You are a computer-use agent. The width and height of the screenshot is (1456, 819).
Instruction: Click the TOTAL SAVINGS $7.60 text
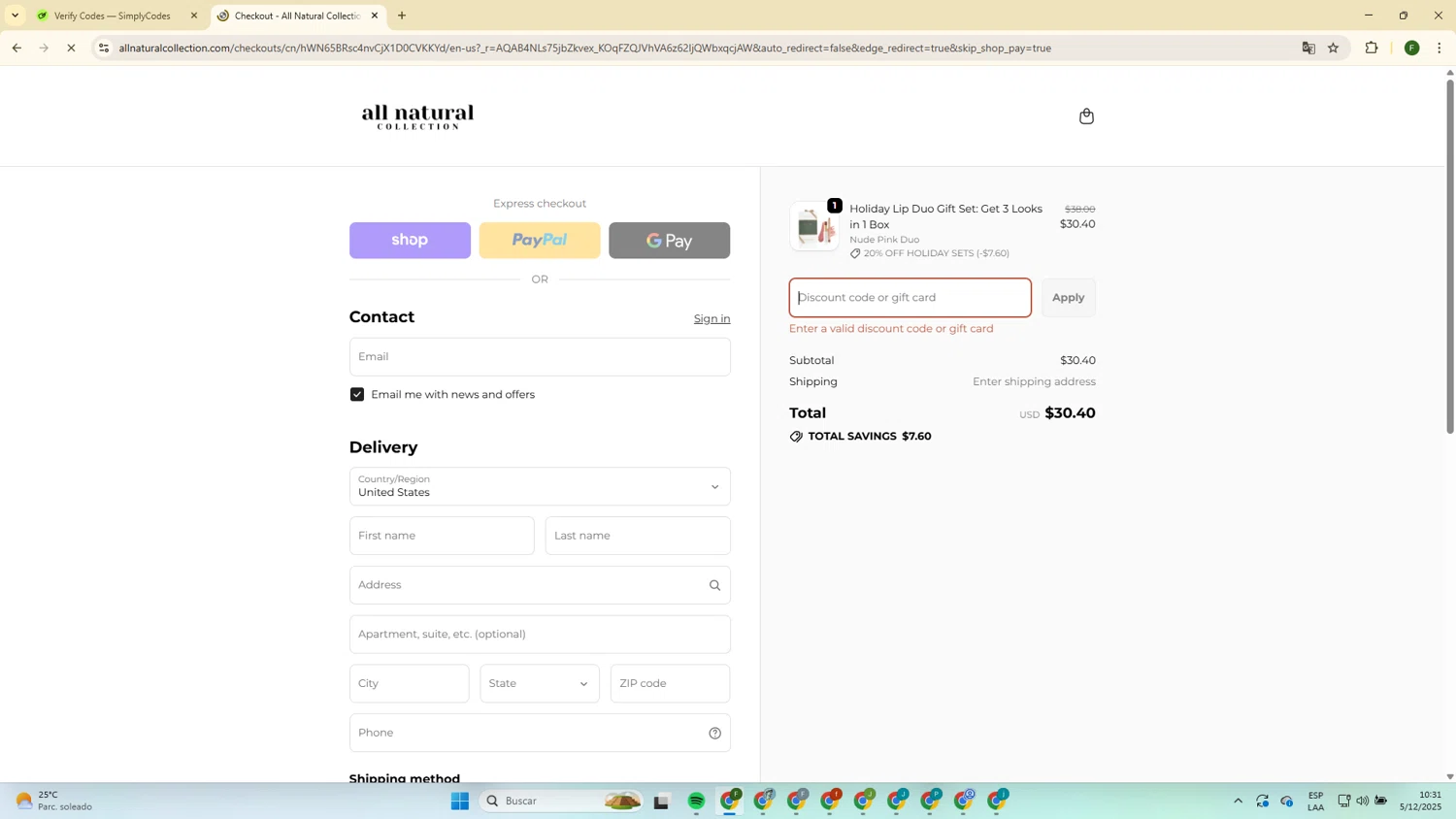click(861, 437)
